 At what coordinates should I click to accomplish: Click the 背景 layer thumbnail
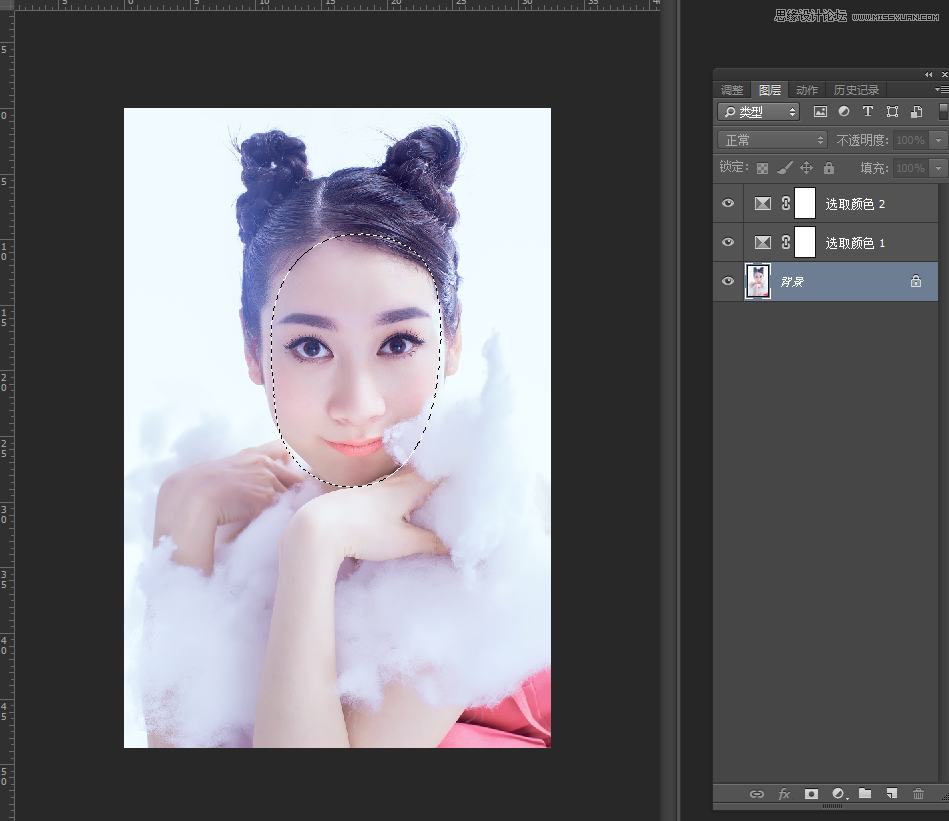(x=758, y=282)
